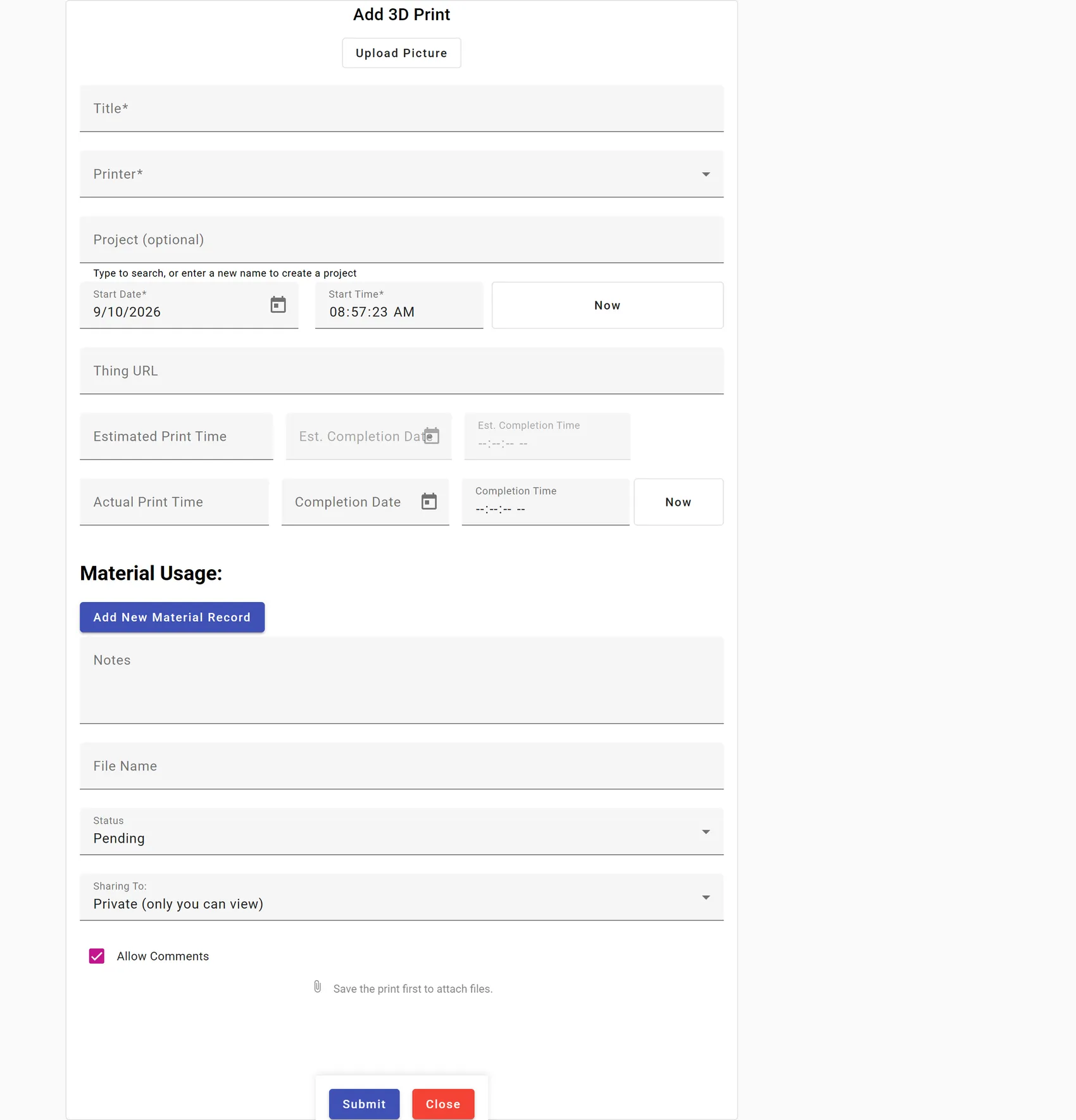Click the Start Date value 9/10/2026

tap(127, 312)
